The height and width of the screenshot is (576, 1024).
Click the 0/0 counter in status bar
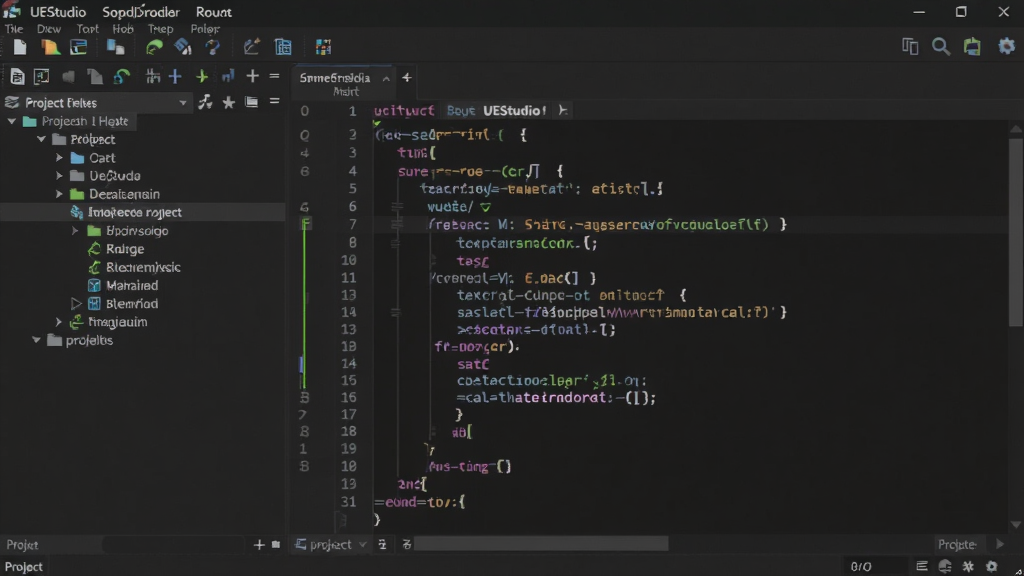(861, 567)
